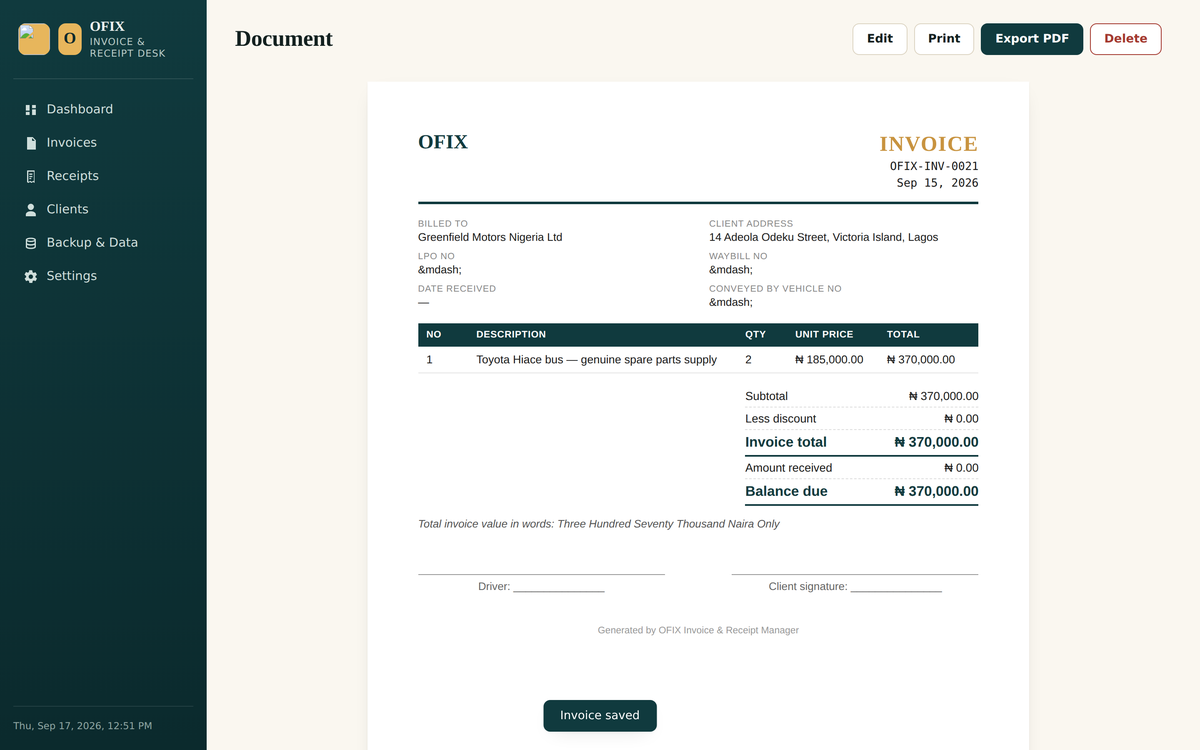Screen dimensions: 1200x750
Task: Click the Dashboard grid icon
Action: (31, 109)
